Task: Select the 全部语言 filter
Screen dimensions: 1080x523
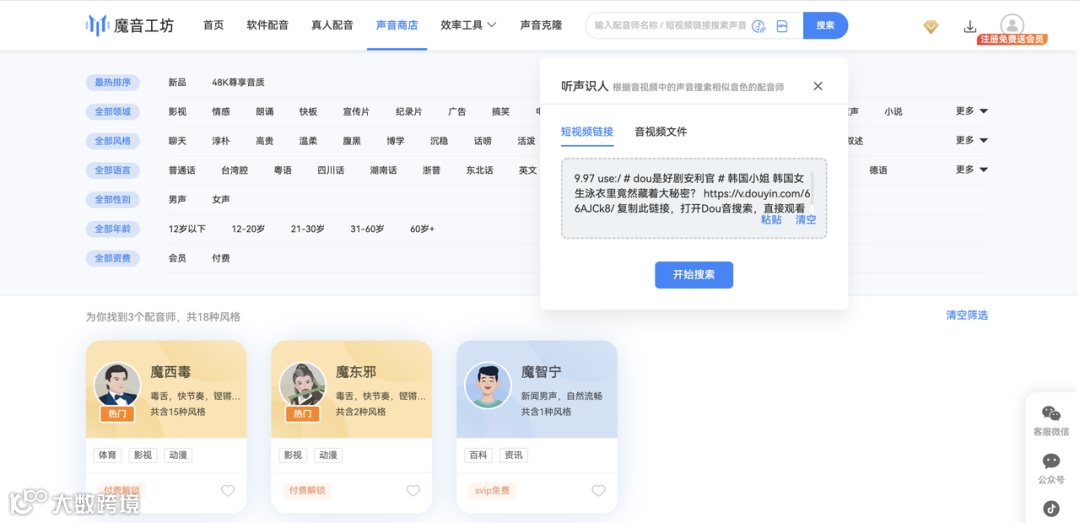Action: [x=112, y=170]
